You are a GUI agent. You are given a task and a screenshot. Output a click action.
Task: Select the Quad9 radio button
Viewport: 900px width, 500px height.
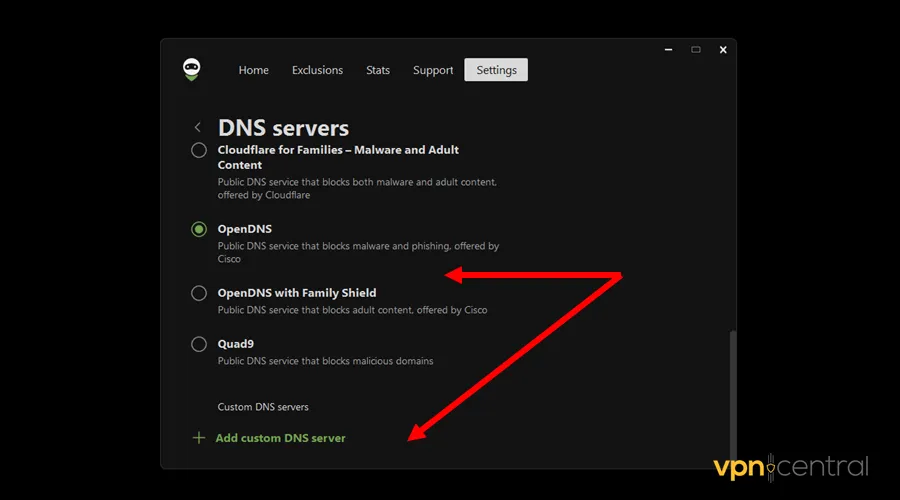(x=199, y=344)
